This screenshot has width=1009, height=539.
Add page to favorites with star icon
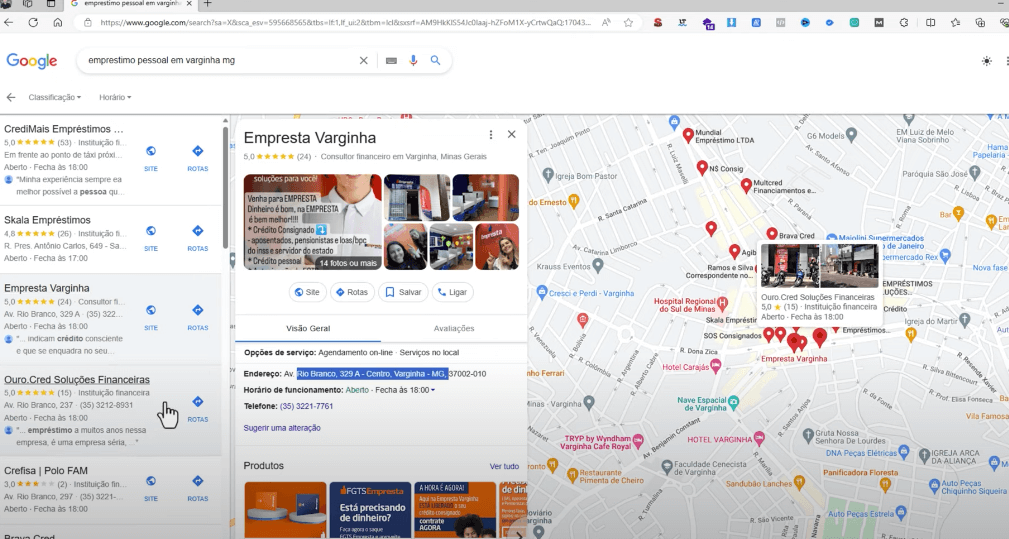(629, 23)
